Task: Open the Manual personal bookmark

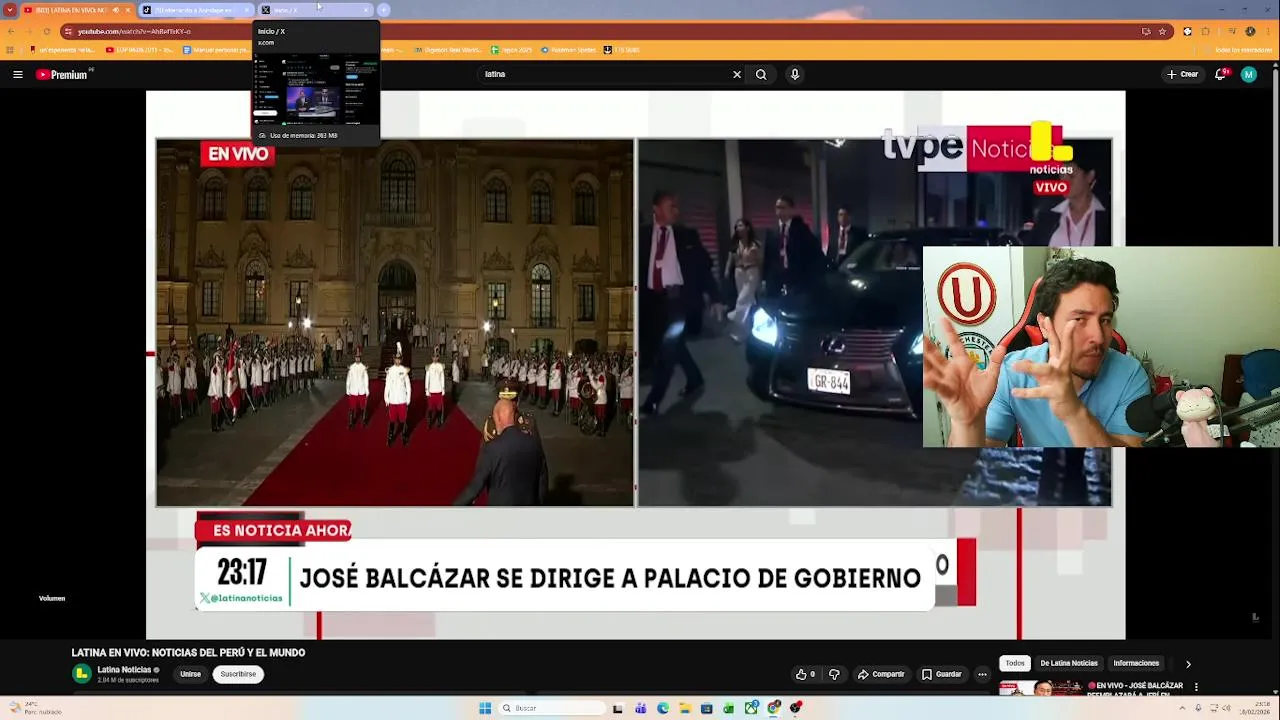Action: pyautogui.click(x=218, y=49)
